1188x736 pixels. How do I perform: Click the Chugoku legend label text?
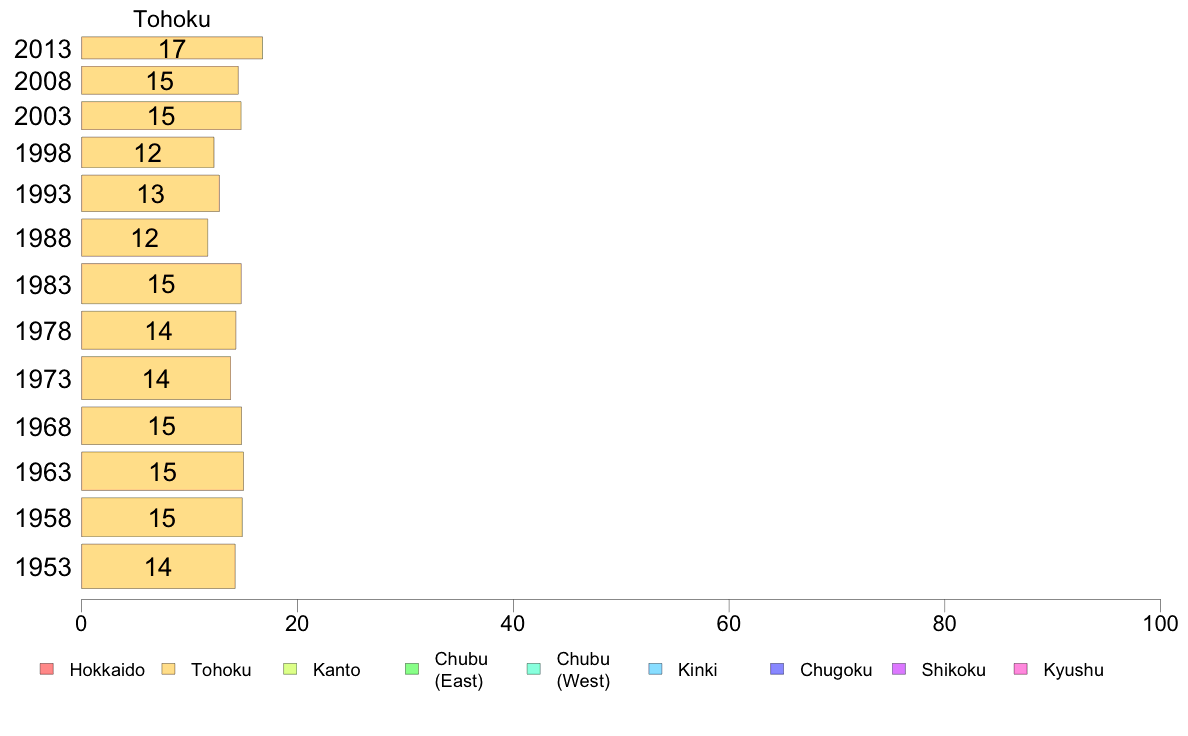pos(836,670)
